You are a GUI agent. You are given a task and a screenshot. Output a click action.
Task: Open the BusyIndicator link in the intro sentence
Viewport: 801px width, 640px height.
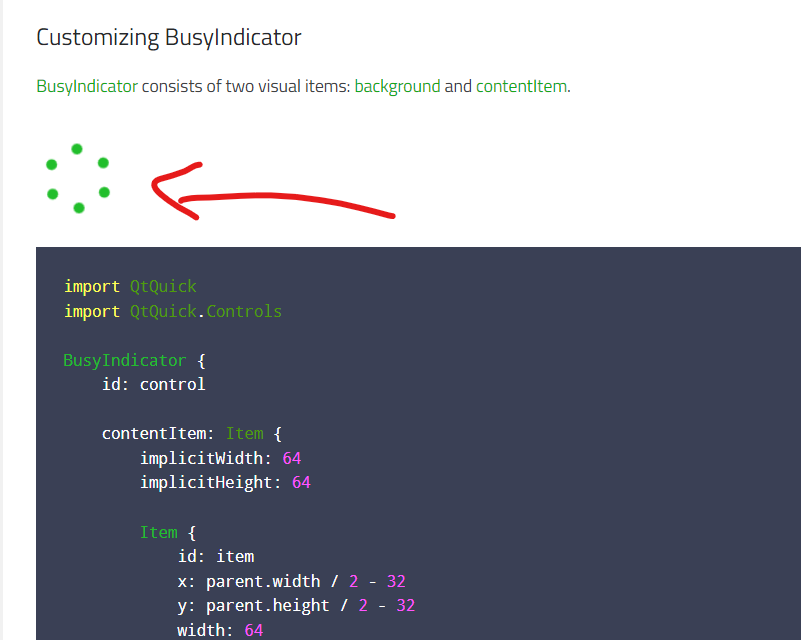point(86,86)
